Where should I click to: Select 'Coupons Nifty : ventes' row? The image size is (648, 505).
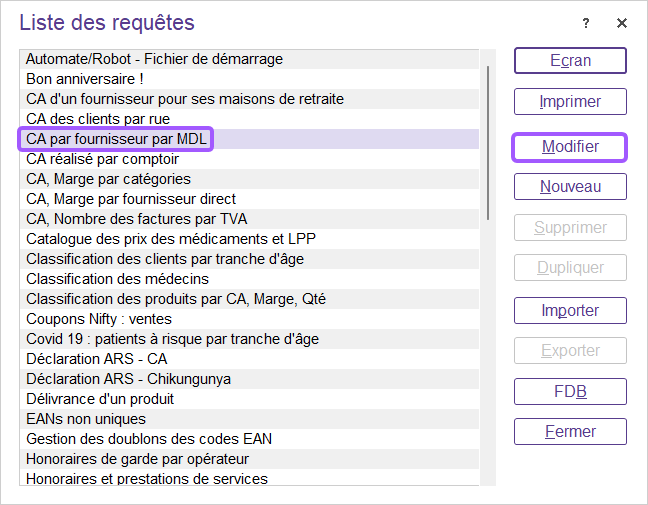click(x=99, y=319)
